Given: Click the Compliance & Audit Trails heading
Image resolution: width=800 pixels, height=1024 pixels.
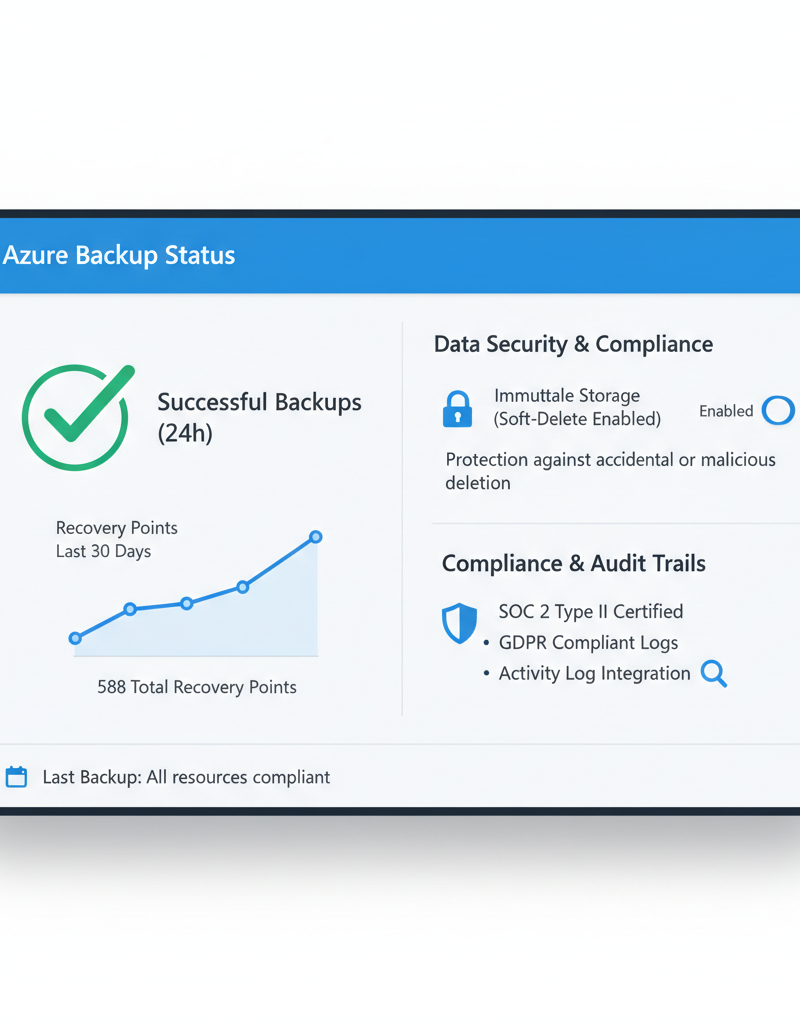Looking at the screenshot, I should point(573,564).
